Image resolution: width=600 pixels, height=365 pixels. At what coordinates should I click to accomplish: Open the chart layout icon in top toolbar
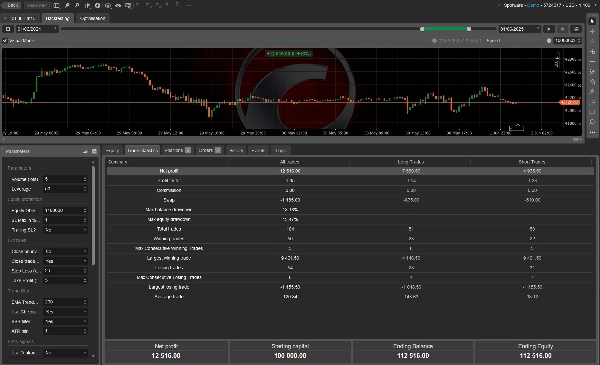tap(56, 5)
